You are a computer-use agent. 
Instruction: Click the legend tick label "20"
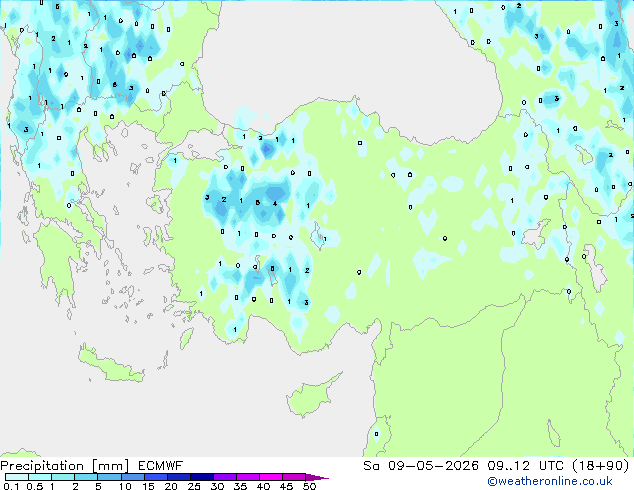click(171, 486)
